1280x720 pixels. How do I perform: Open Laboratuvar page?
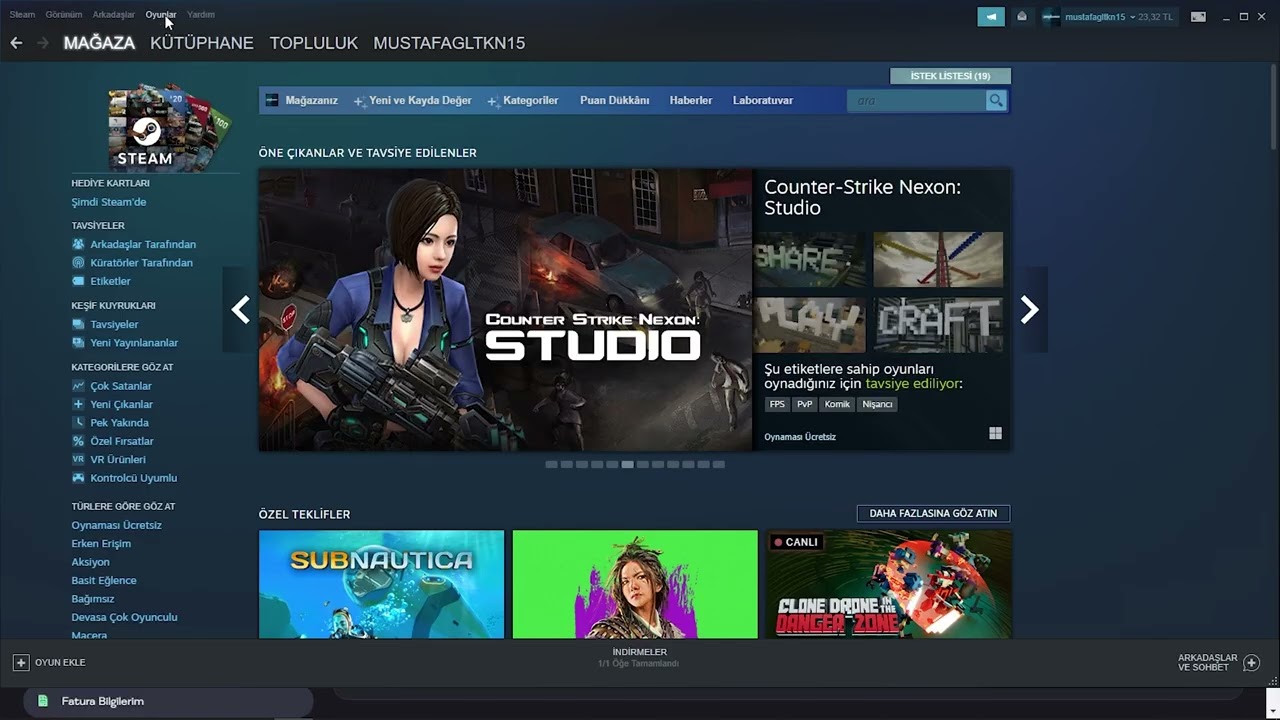763,100
